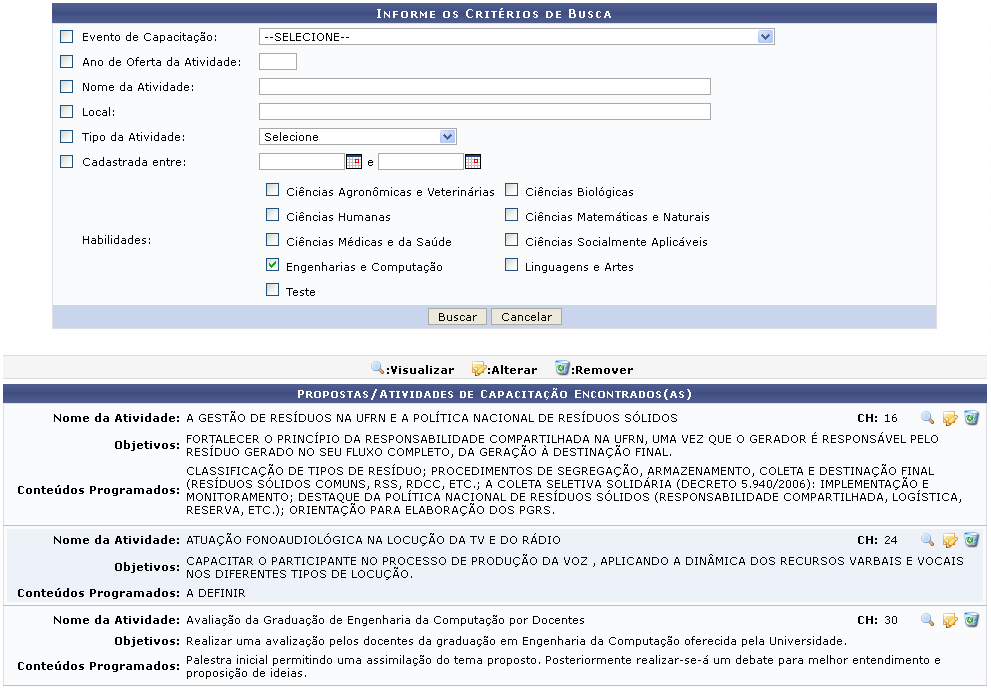
Task: Remove the Atuação Fonoaudiológica activity
Action: click(971, 540)
